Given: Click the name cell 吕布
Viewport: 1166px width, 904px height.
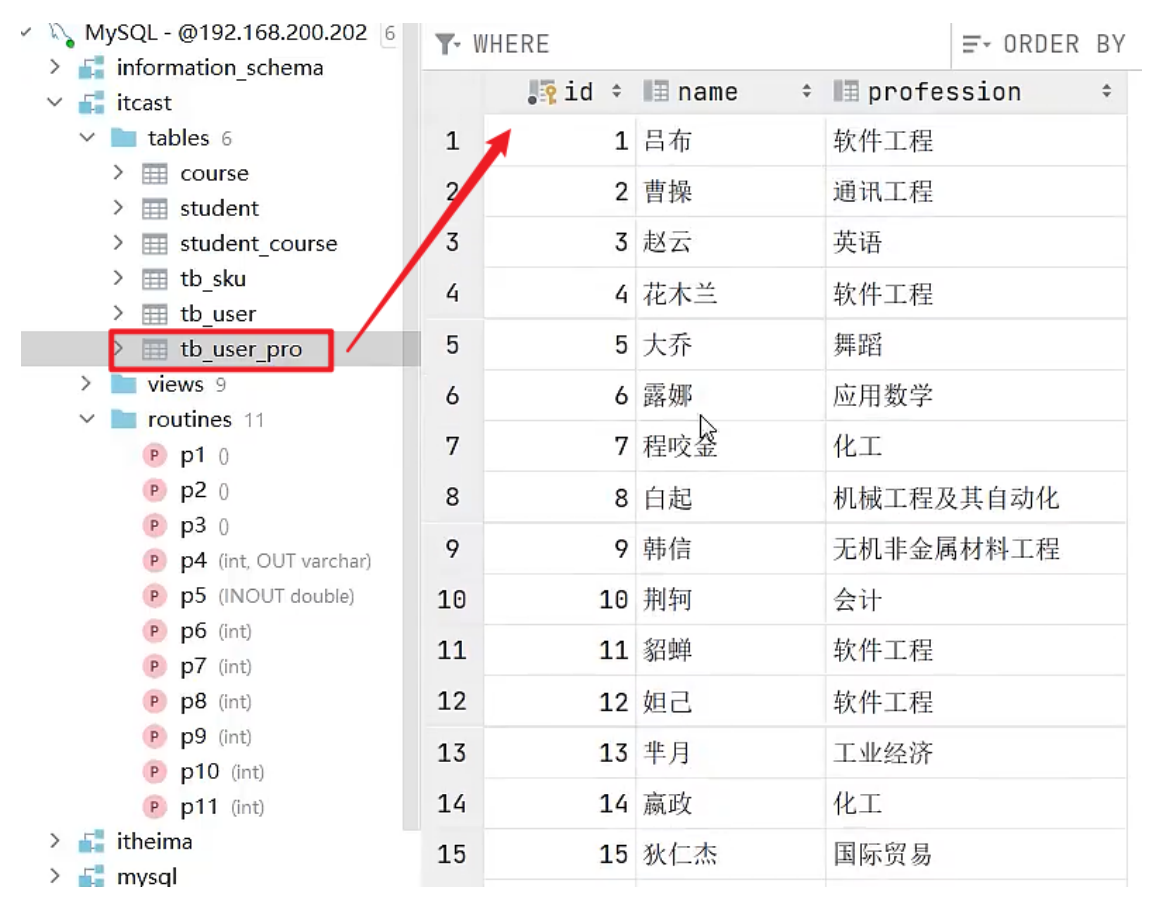Looking at the screenshot, I should (730, 141).
